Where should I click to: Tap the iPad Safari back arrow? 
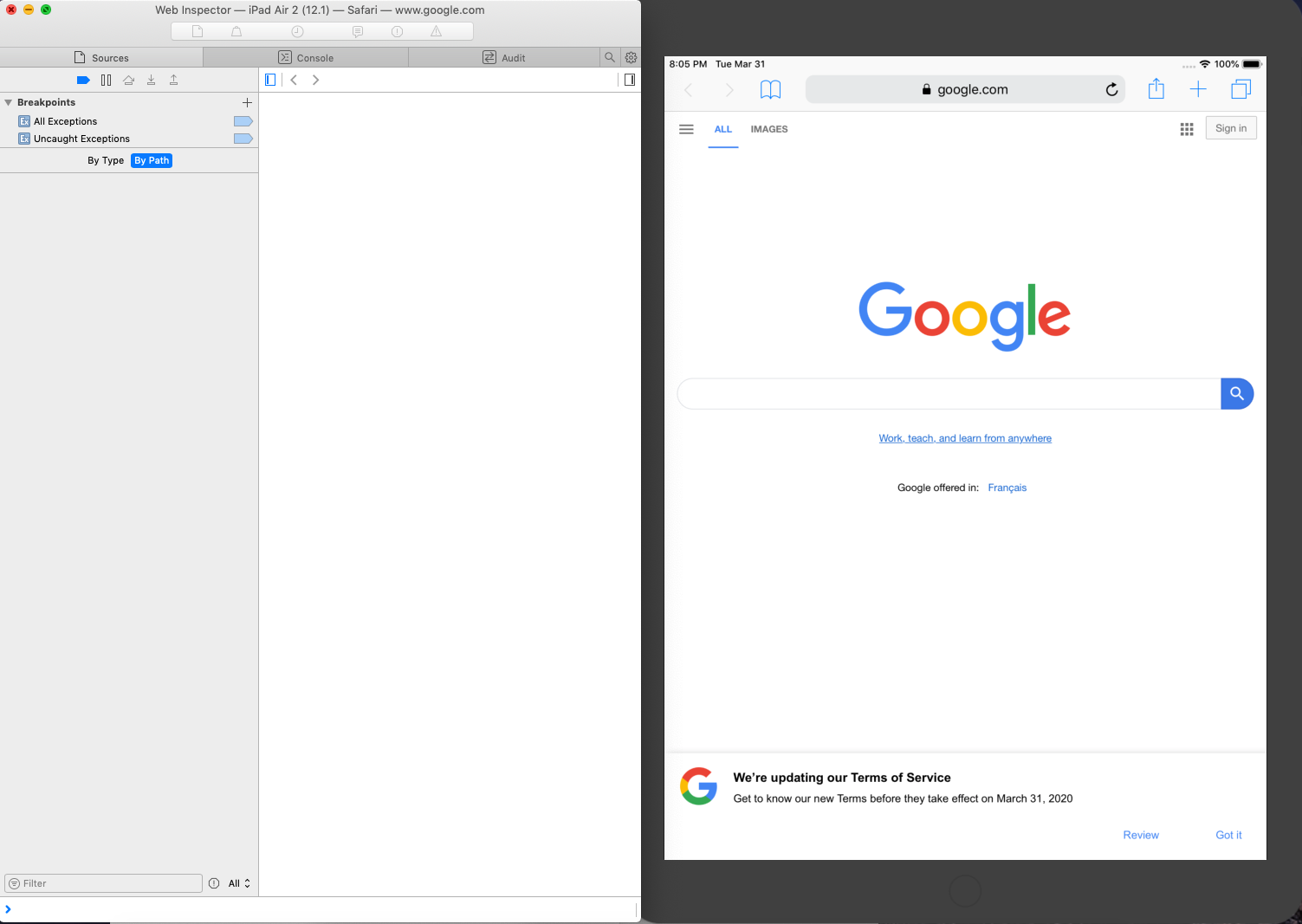pyautogui.click(x=689, y=89)
